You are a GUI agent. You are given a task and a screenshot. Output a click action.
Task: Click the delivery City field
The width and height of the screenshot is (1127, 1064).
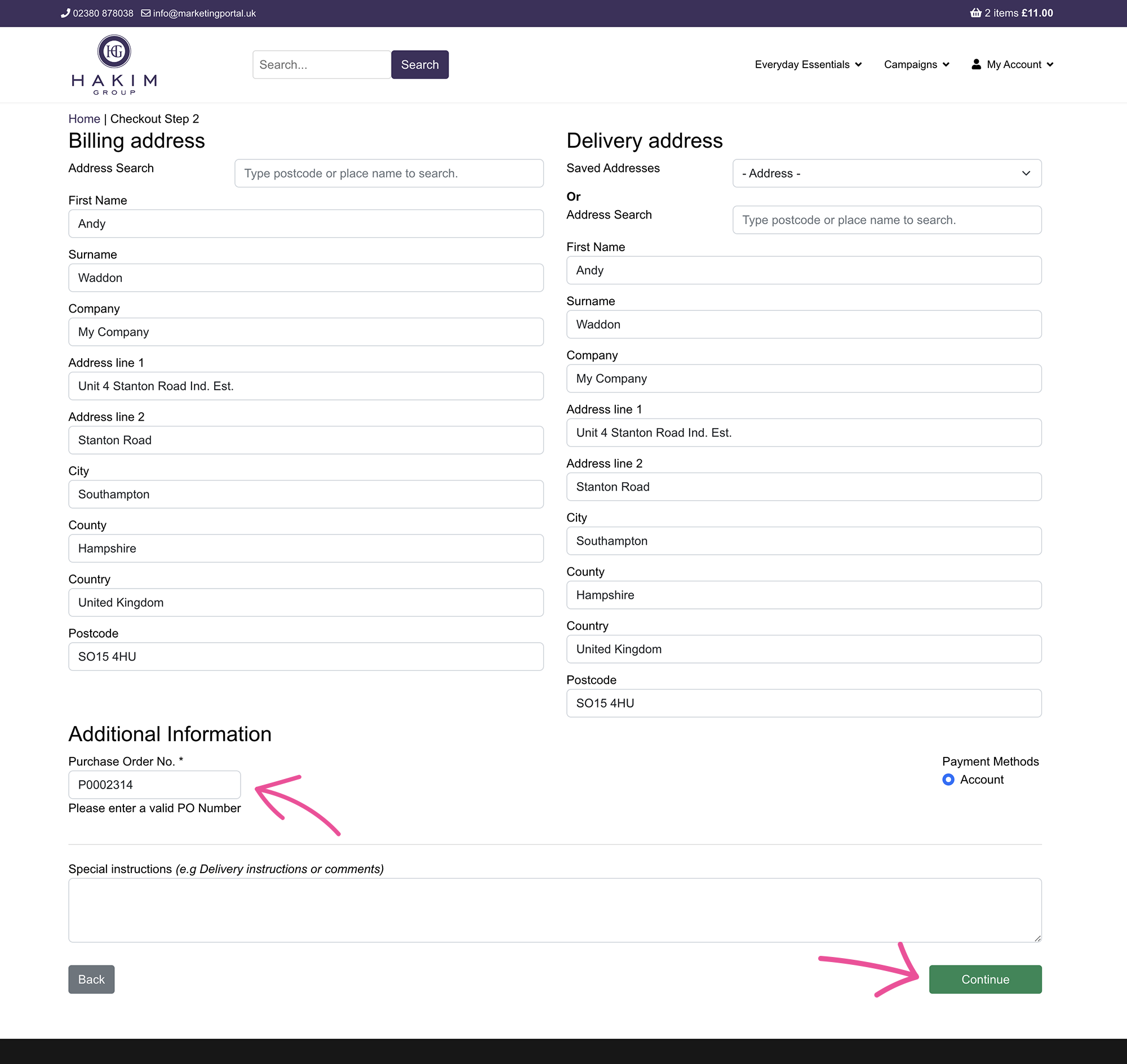804,541
